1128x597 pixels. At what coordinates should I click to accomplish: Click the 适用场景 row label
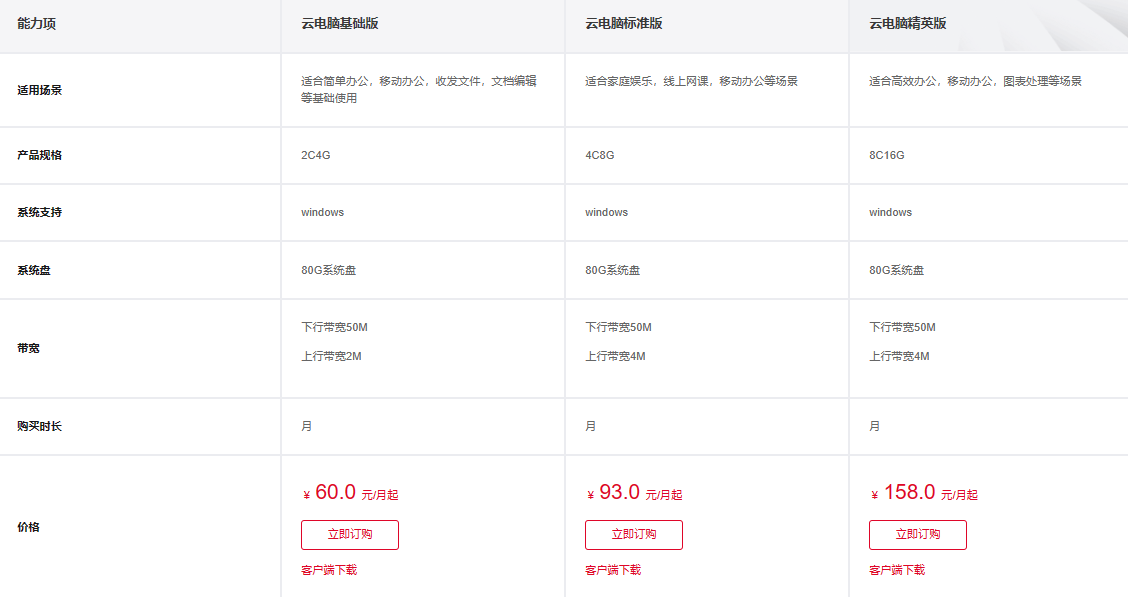[x=40, y=91]
